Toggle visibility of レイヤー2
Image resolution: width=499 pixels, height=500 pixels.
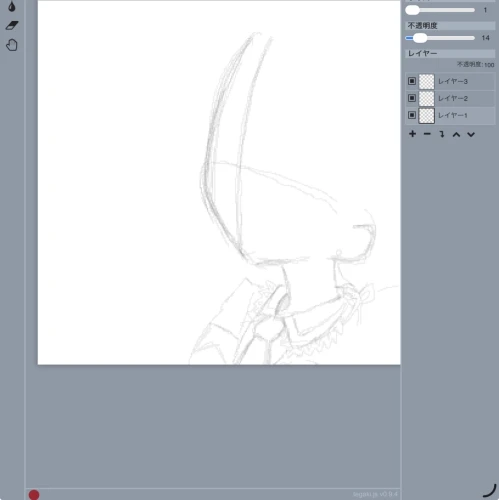tap(412, 98)
